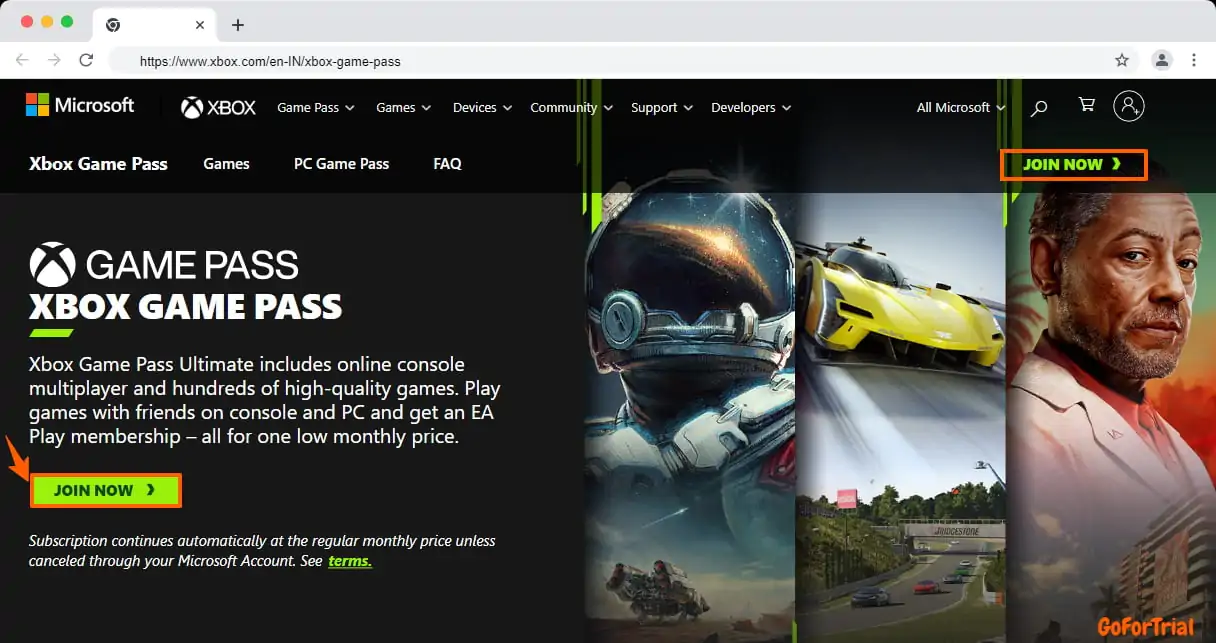Screen dimensions: 1216x643
Task: Expand the Community dropdown menu
Action: tap(572, 107)
